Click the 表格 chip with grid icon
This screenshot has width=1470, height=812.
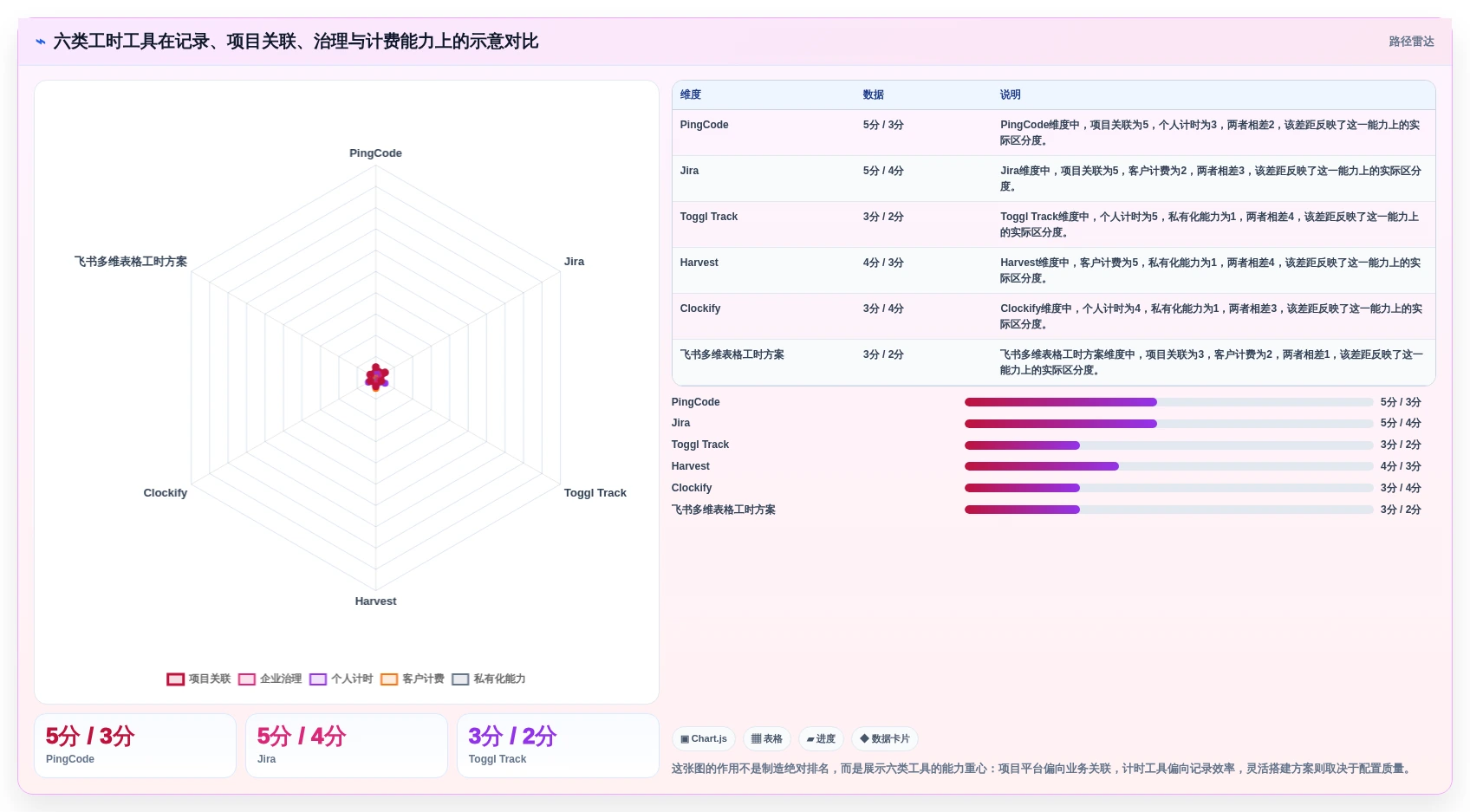pos(766,739)
